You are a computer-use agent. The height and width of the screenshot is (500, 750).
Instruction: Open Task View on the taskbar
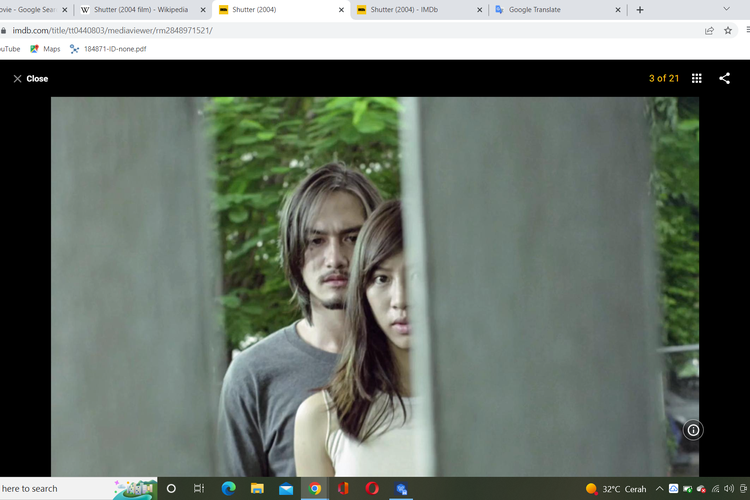(199, 488)
